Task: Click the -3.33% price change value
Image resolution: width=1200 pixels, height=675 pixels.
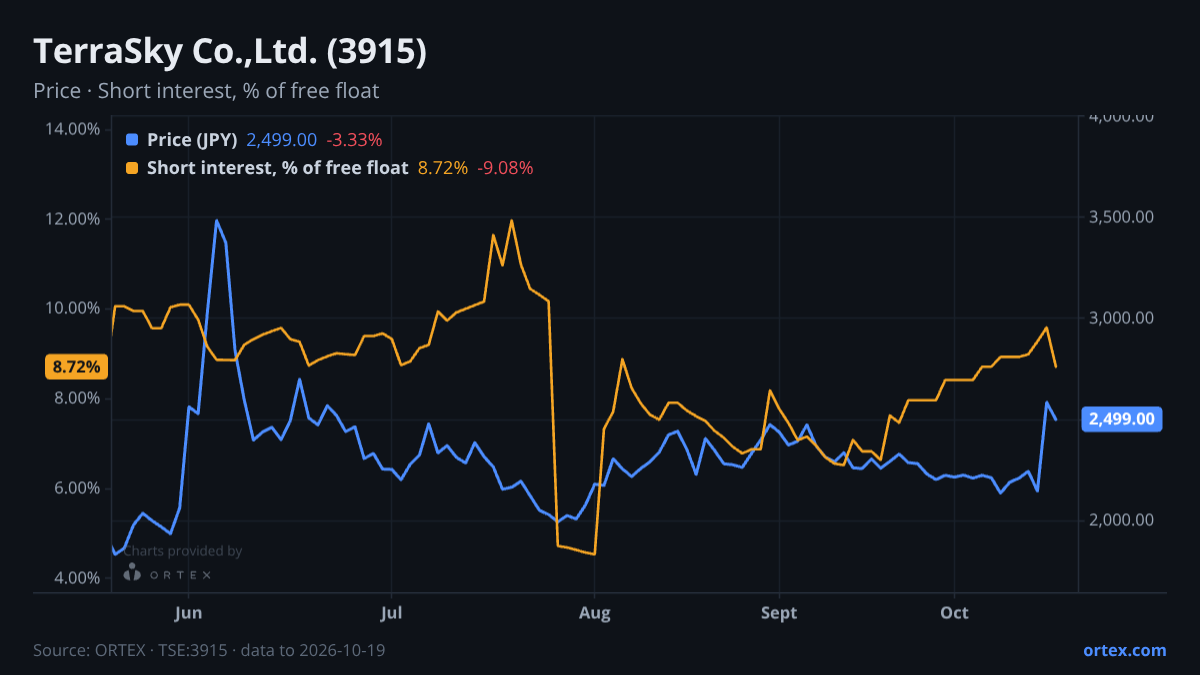Action: (x=354, y=140)
